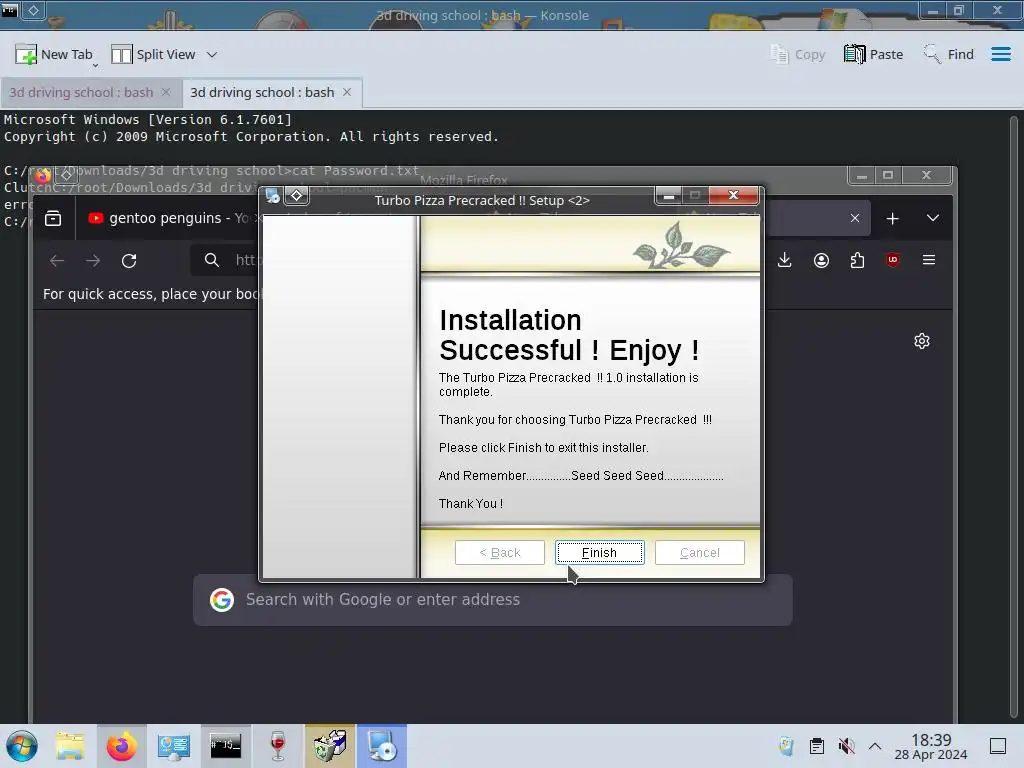The image size is (1024, 768).
Task: Open Firefox downloads panel
Action: tap(785, 261)
